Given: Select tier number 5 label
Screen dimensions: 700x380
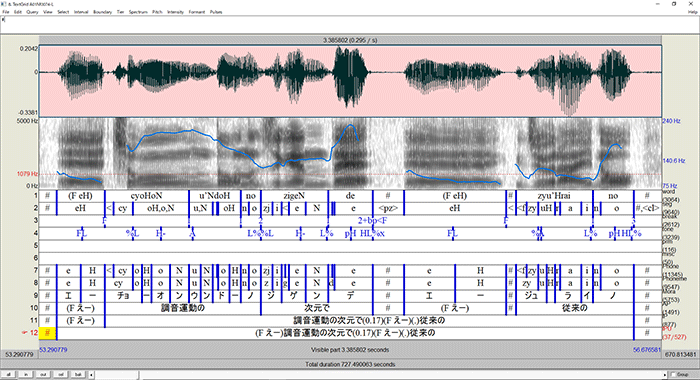Looking at the screenshot, I should click(35, 246).
